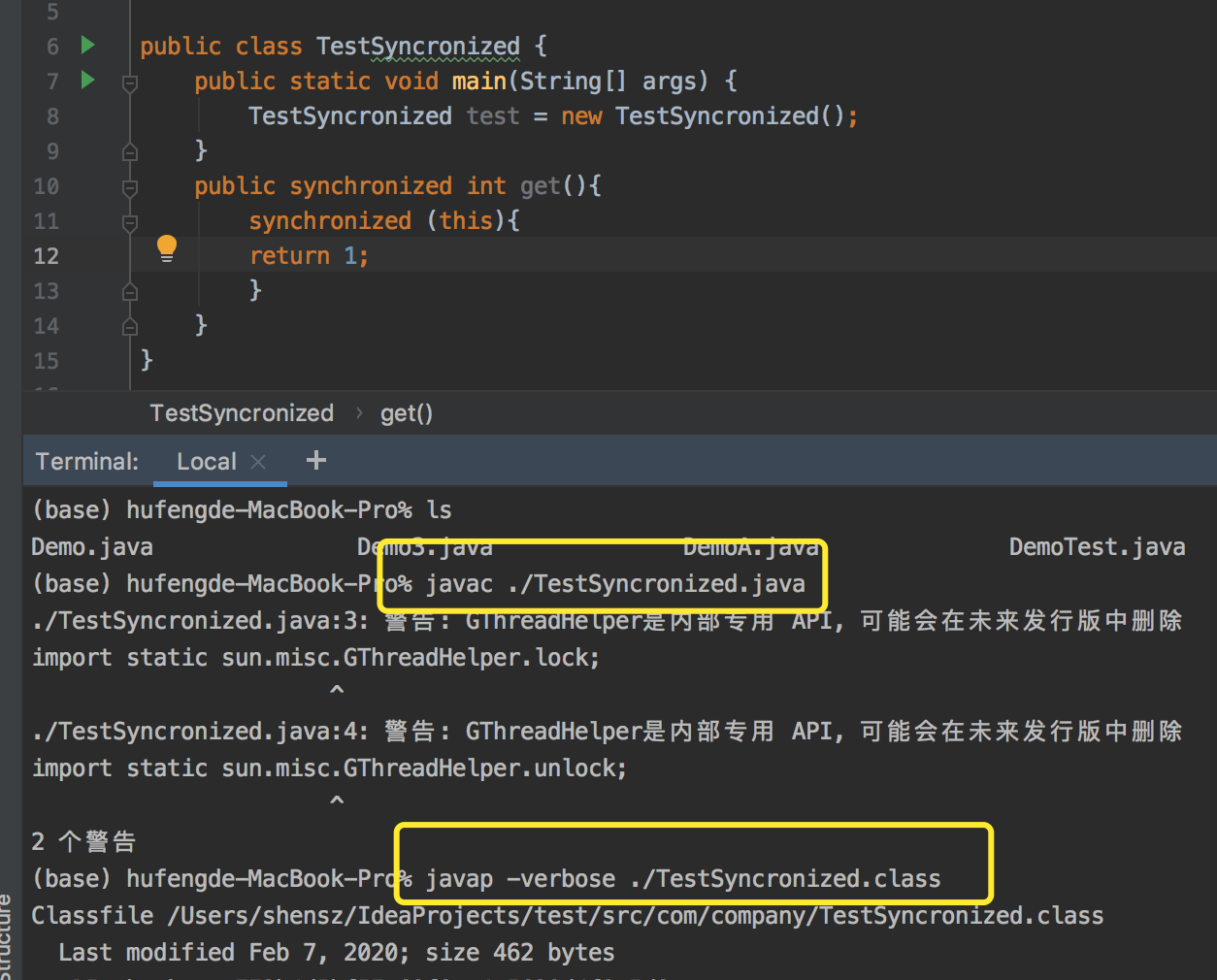The width and height of the screenshot is (1217, 980).
Task: Click the ./TestSyncronized.java:3: warning line
Action: (x=607, y=621)
